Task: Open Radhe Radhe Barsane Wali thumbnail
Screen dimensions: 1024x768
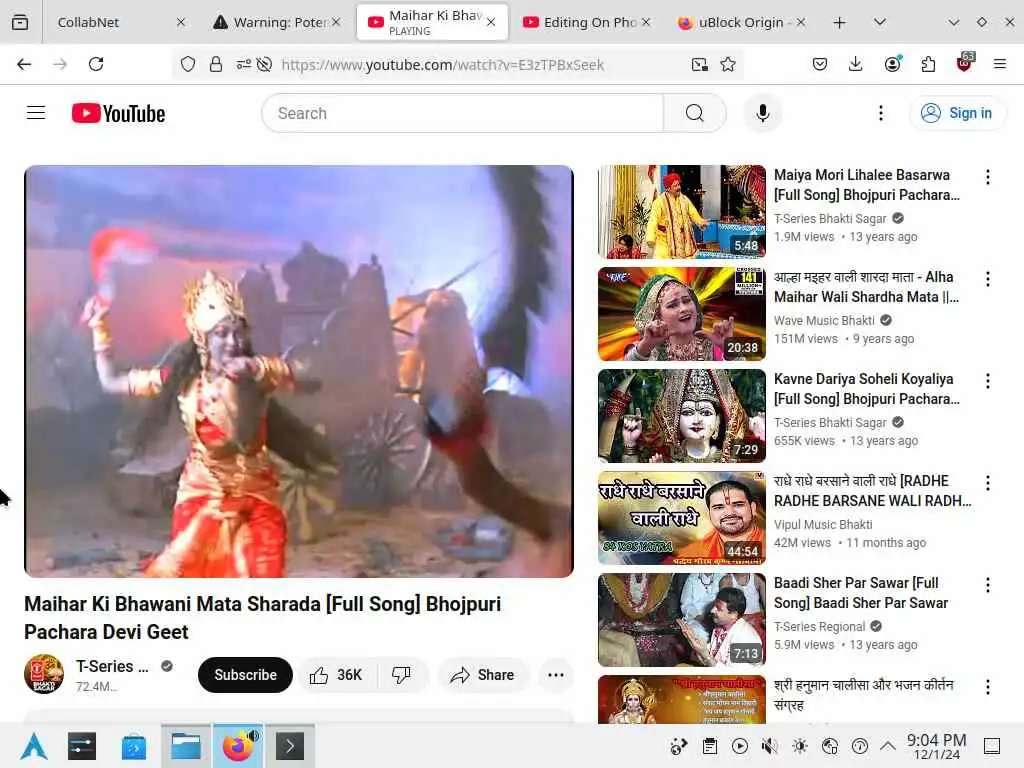Action: (682, 517)
